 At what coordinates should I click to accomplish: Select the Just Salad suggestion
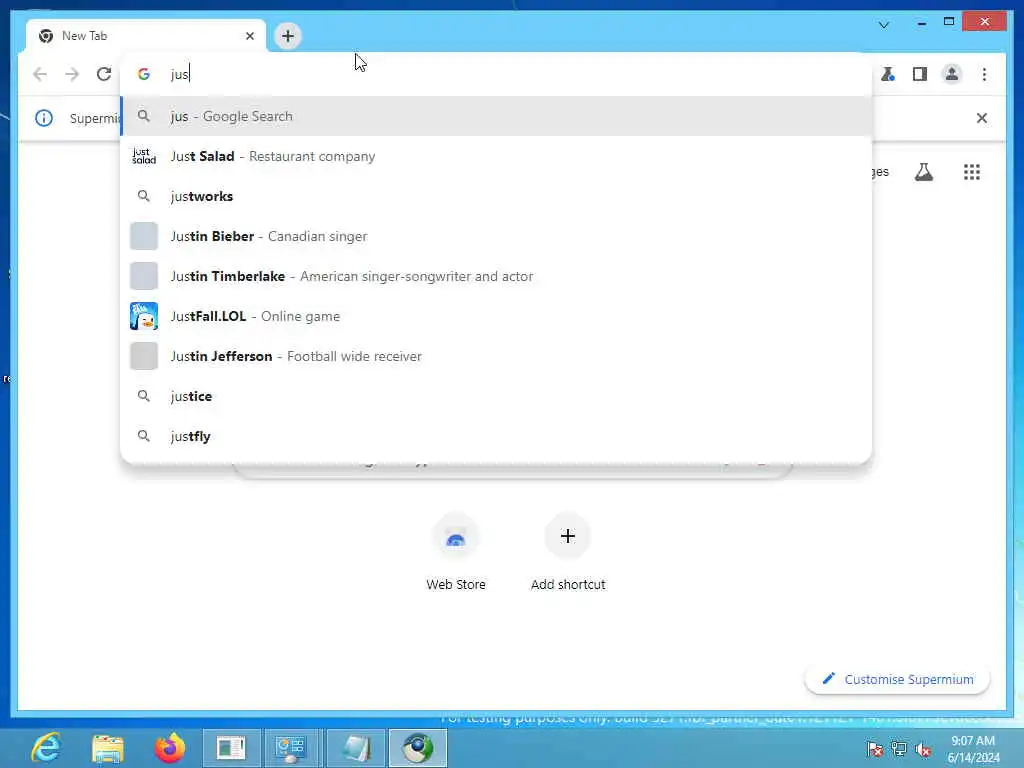click(496, 156)
